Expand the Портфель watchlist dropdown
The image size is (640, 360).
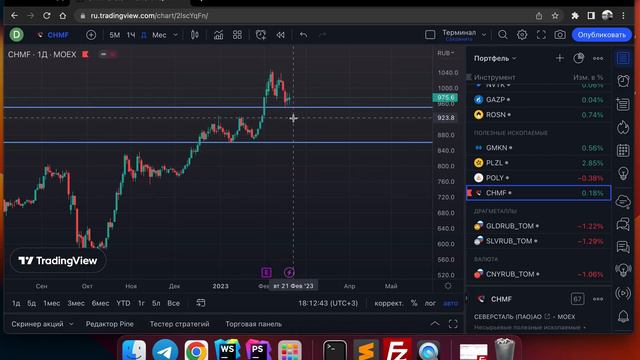point(495,58)
